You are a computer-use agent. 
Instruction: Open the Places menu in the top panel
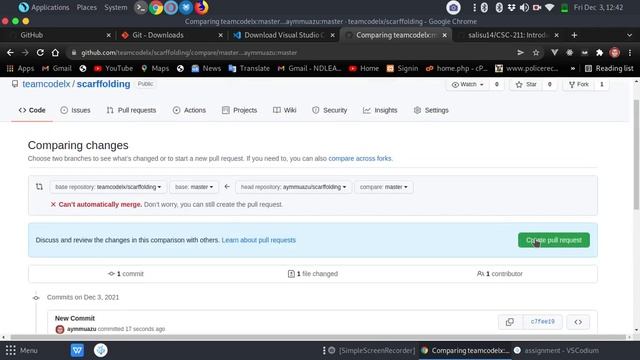(87, 7)
